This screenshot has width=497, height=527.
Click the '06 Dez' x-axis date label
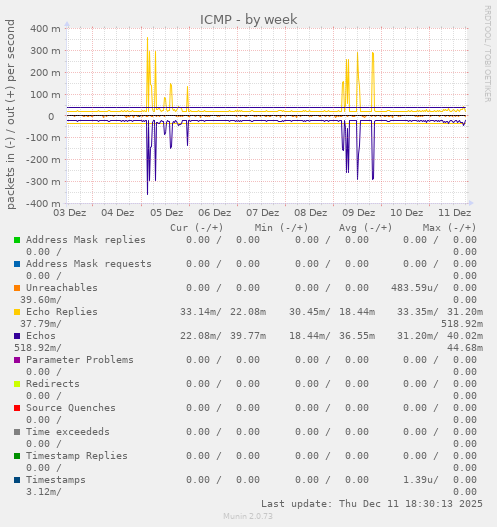(x=215, y=213)
